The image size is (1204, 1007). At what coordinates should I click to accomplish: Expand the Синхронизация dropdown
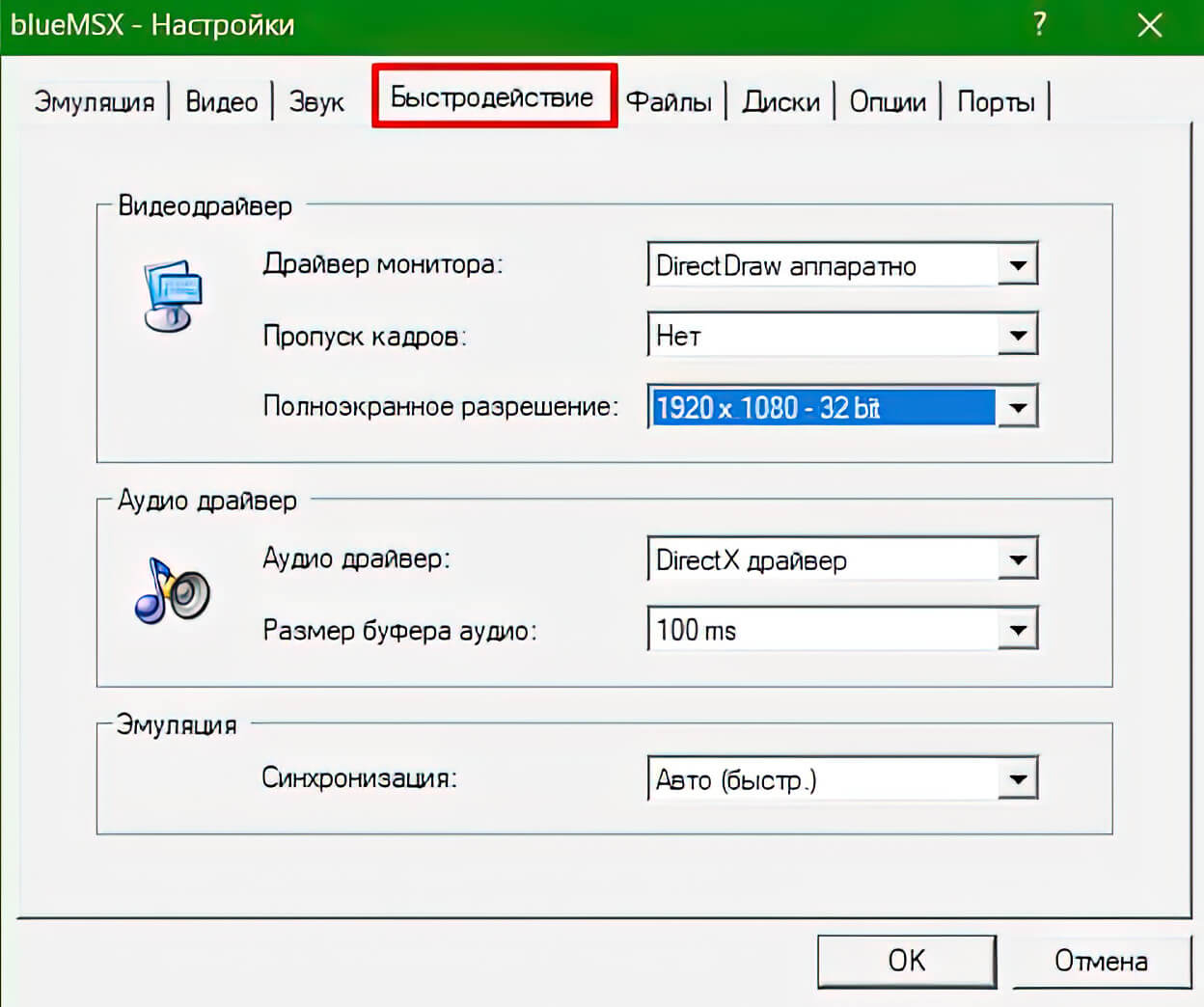[x=1017, y=779]
